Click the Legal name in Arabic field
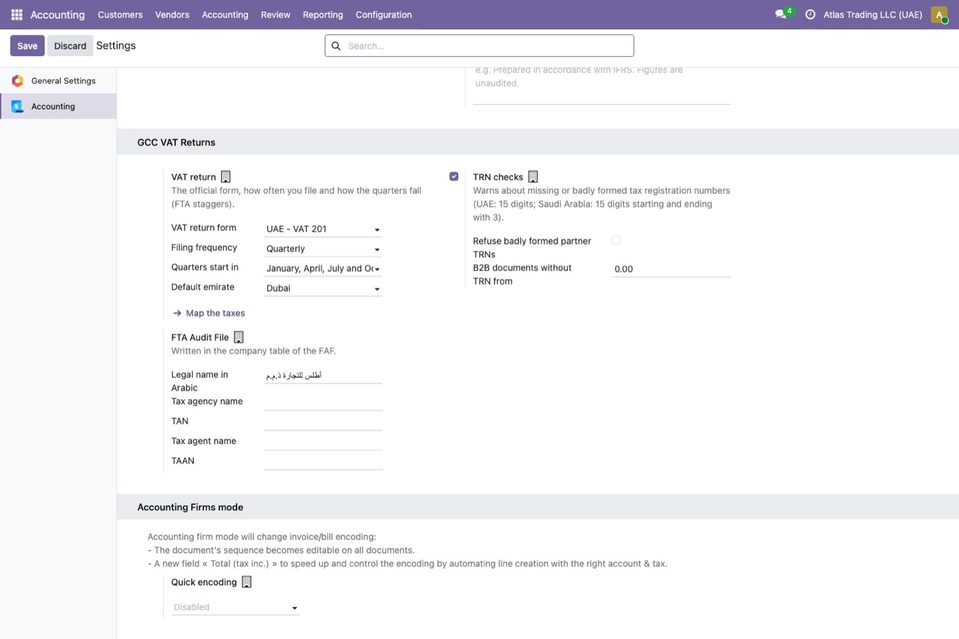Viewport: 959px width, 639px height. 323,375
